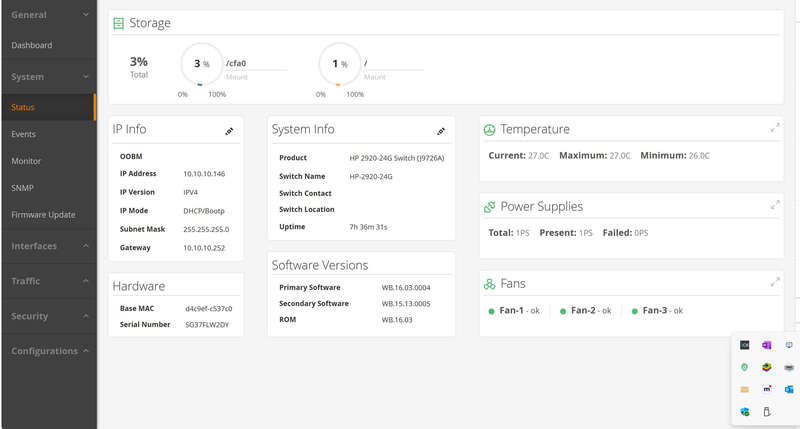Expand the Security section chevron
The height and width of the screenshot is (429, 800).
click(85, 316)
